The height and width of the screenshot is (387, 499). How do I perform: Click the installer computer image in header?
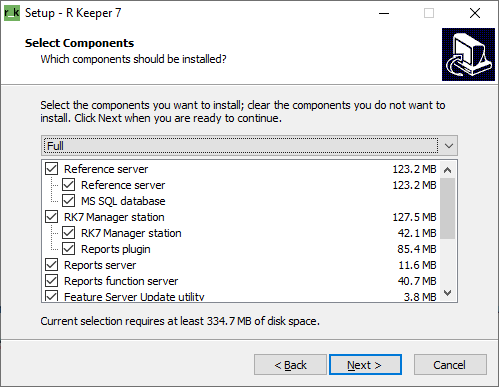(468, 54)
